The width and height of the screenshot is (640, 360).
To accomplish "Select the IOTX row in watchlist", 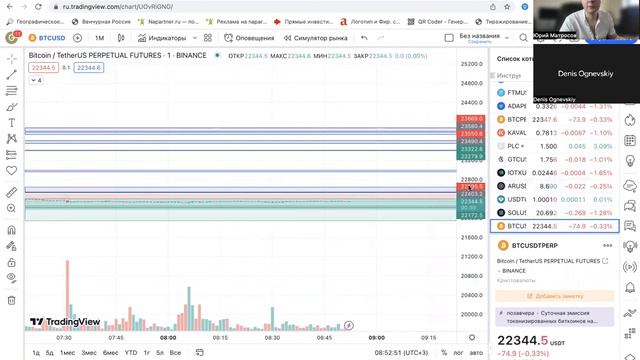I will [554, 173].
